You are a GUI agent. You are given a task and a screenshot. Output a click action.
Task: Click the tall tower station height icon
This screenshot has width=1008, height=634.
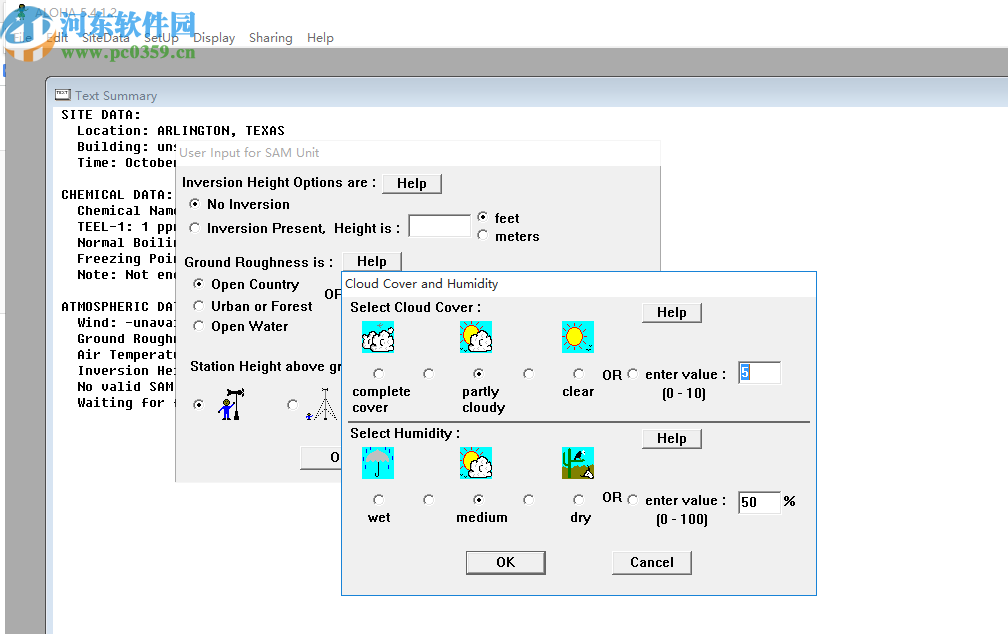[x=322, y=404]
